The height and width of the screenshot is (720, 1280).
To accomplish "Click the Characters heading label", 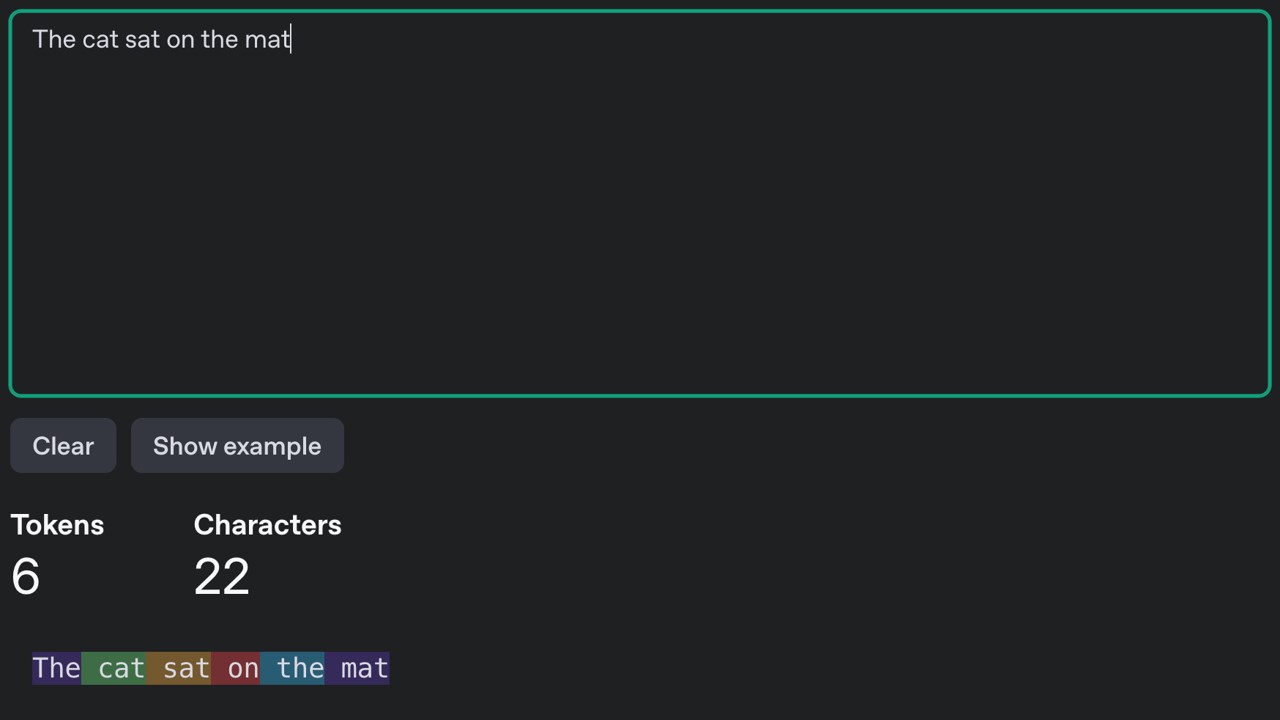I will point(267,525).
